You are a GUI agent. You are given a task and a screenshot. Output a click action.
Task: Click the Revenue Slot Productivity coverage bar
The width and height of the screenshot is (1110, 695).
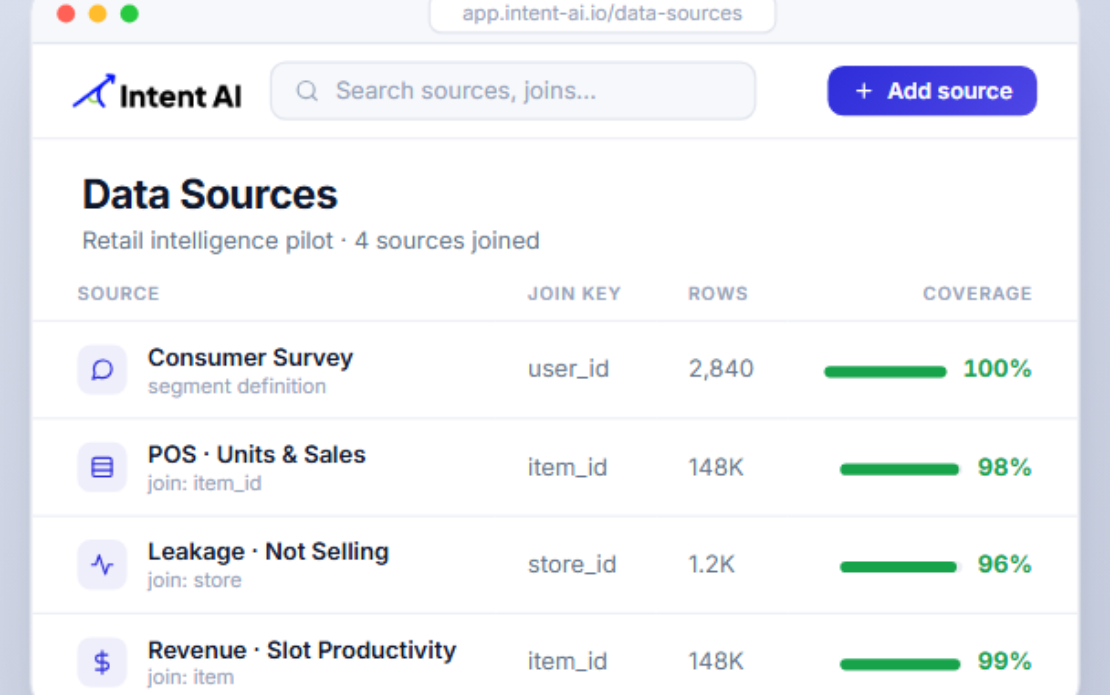pos(900,664)
